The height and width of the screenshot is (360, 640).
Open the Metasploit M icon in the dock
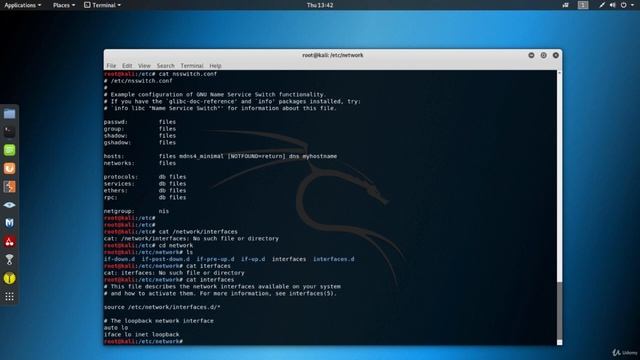[9, 223]
